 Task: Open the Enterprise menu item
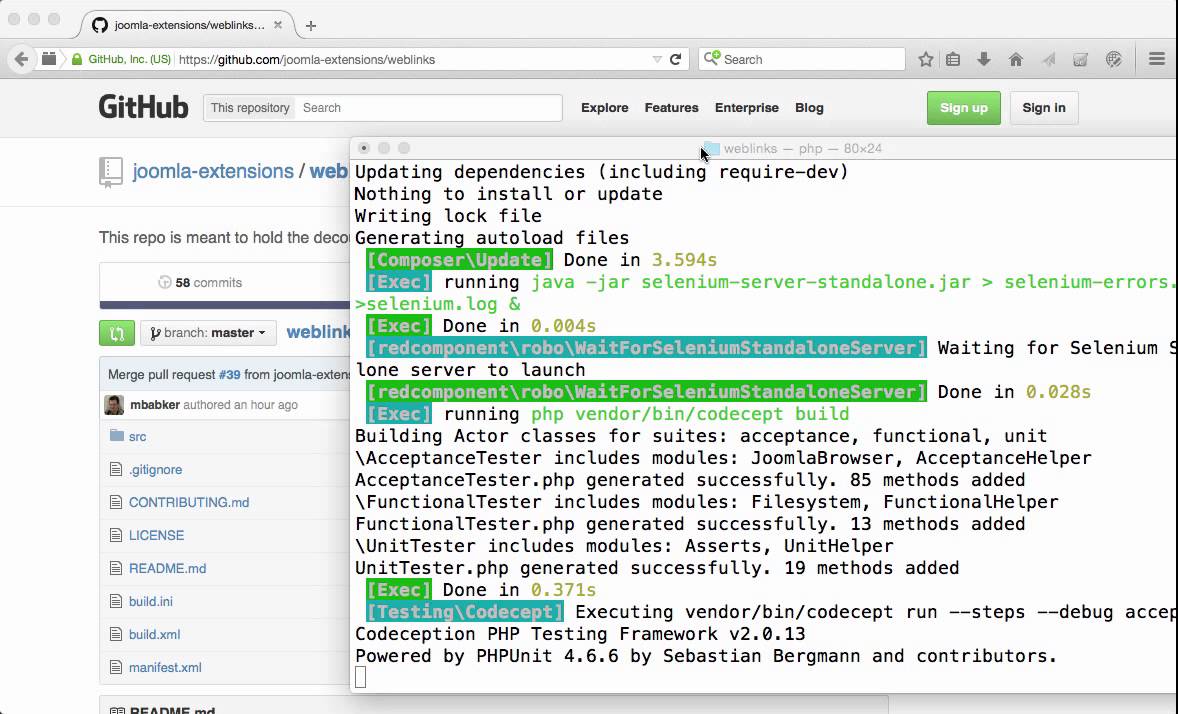click(747, 107)
